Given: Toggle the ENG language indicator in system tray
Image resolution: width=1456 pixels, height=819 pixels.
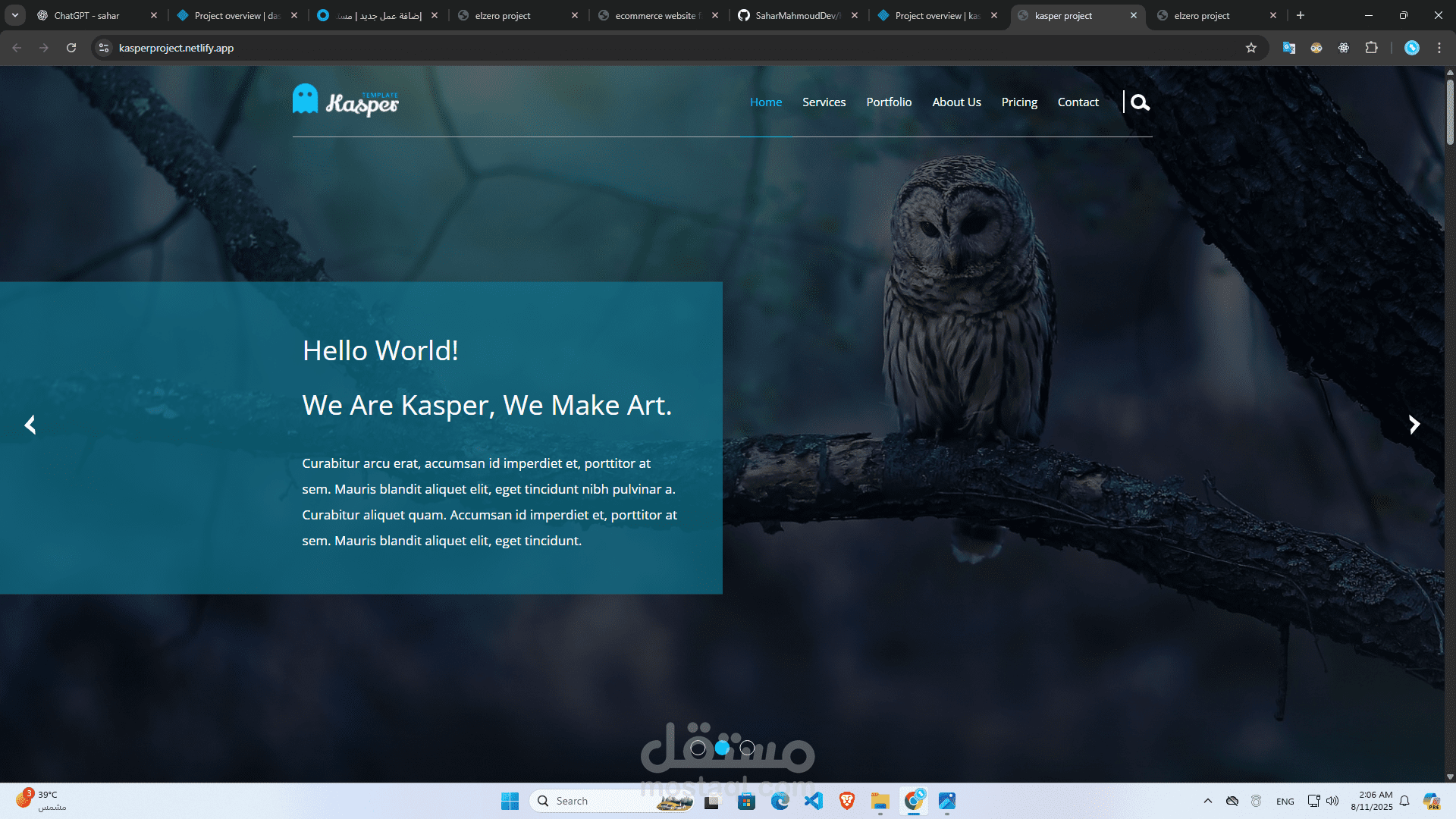Looking at the screenshot, I should pyautogui.click(x=1285, y=801).
